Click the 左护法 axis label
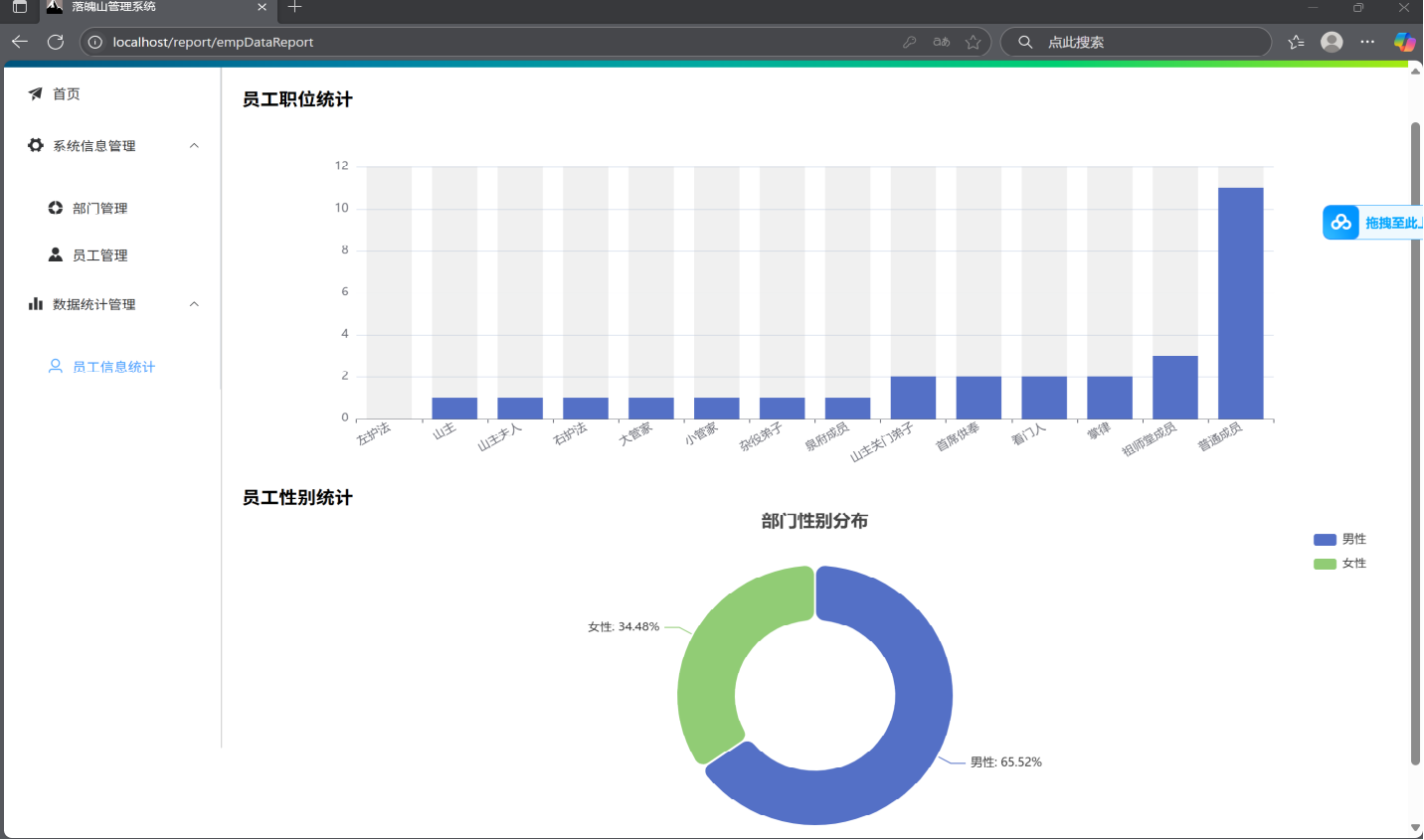 point(374,433)
